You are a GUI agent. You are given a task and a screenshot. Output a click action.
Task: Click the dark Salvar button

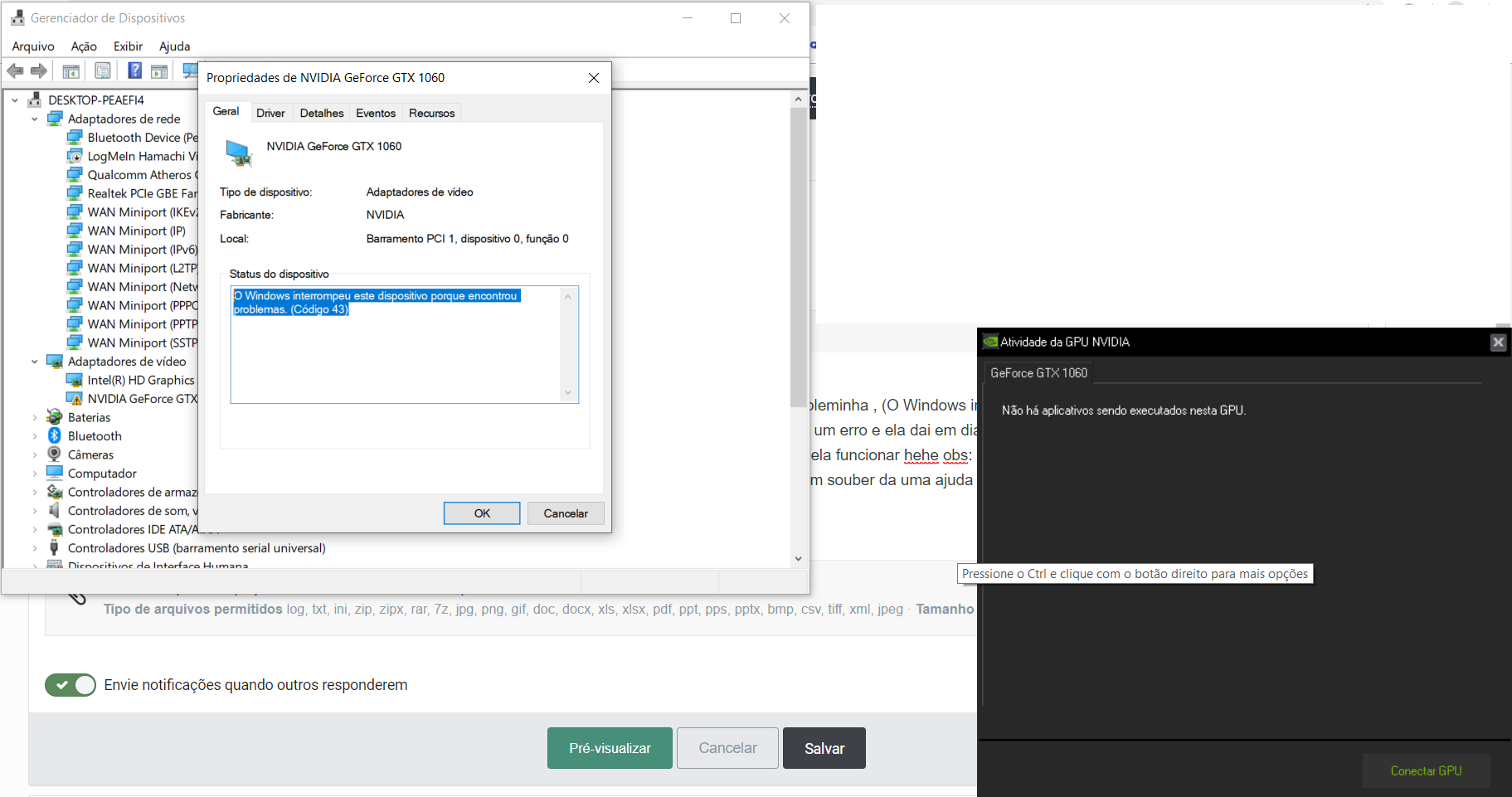(x=824, y=748)
